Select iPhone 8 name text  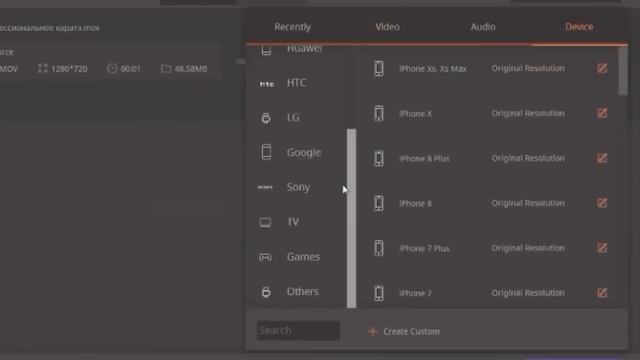415,203
